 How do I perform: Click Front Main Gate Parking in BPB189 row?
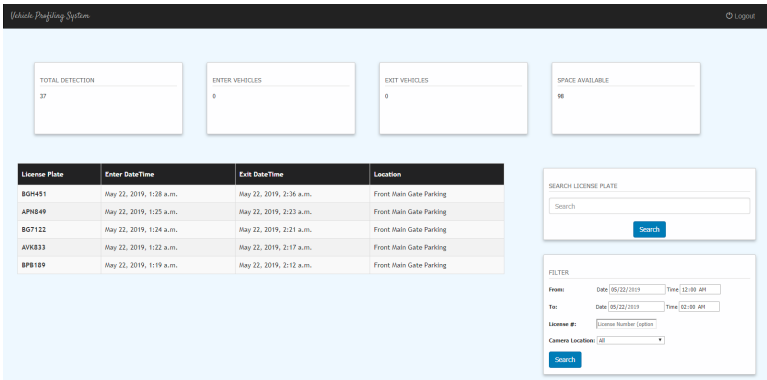[x=410, y=265]
